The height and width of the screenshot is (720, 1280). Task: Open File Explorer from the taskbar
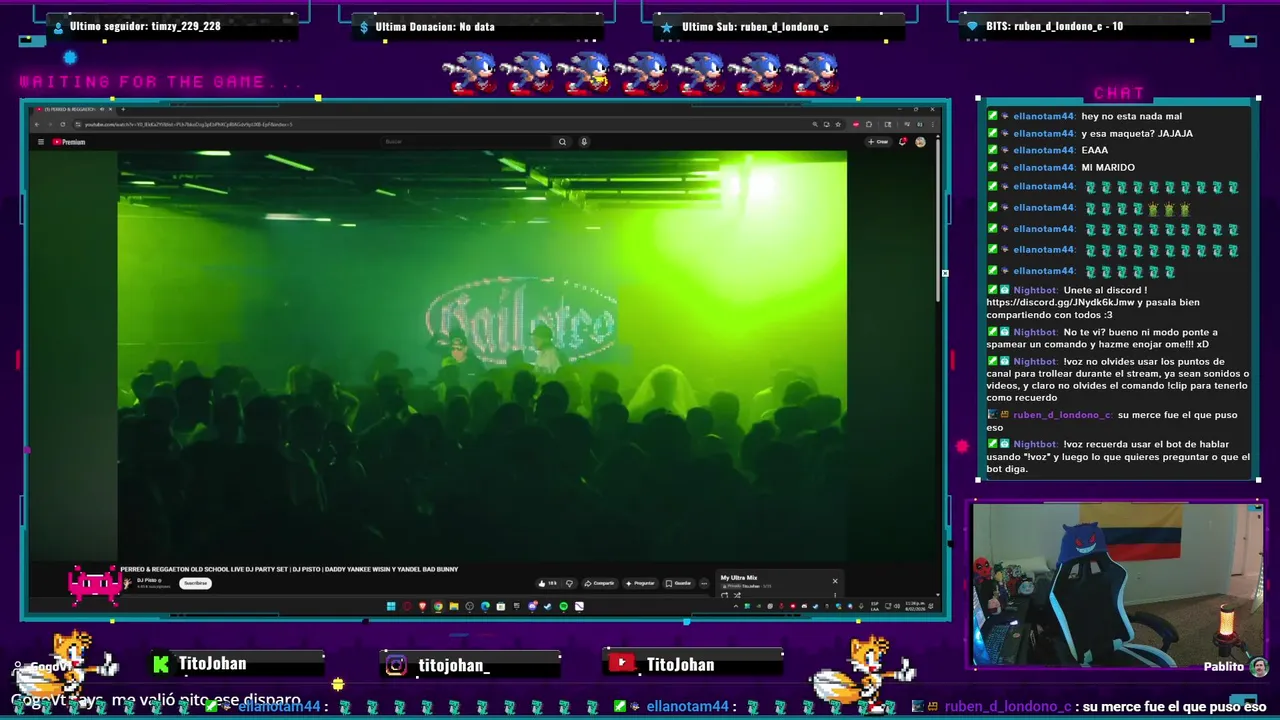[454, 606]
